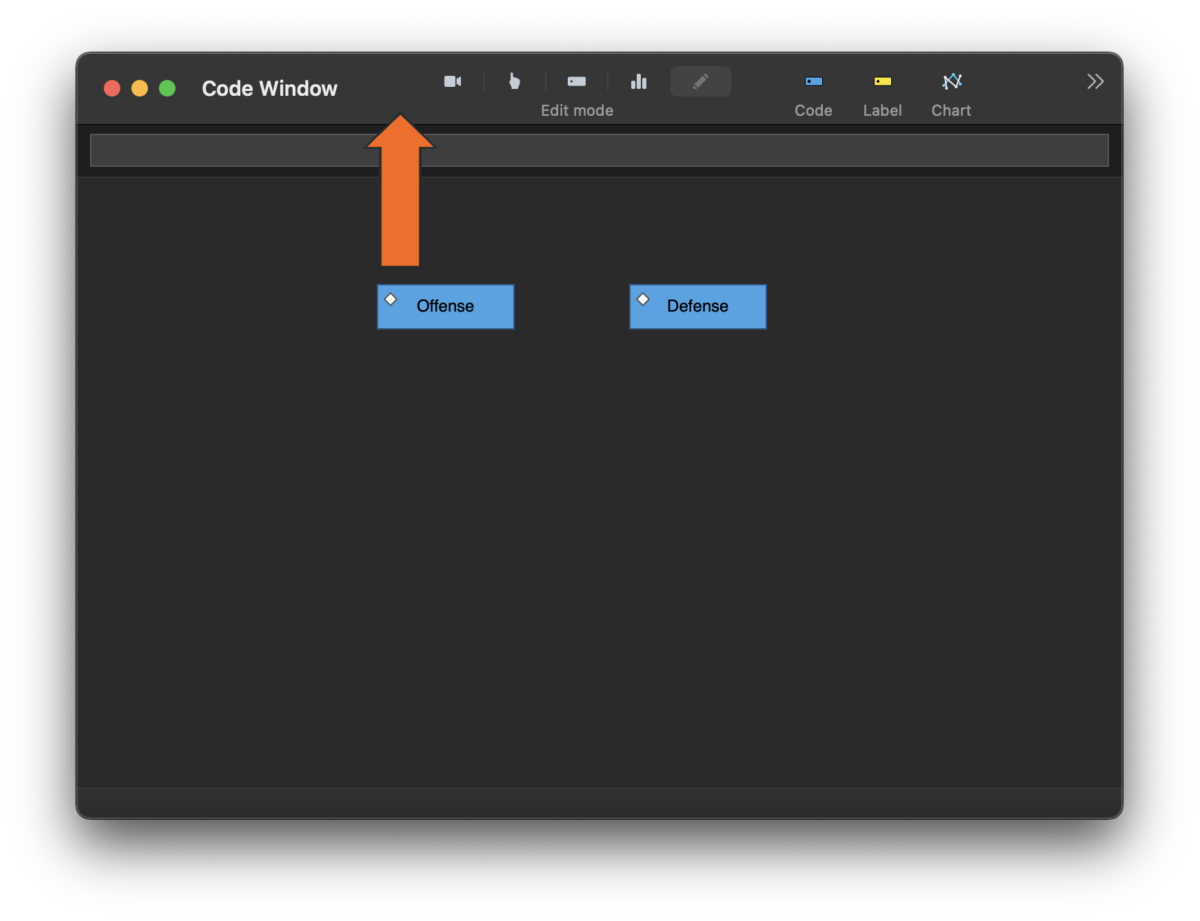Select the hand pointer tool

[514, 81]
